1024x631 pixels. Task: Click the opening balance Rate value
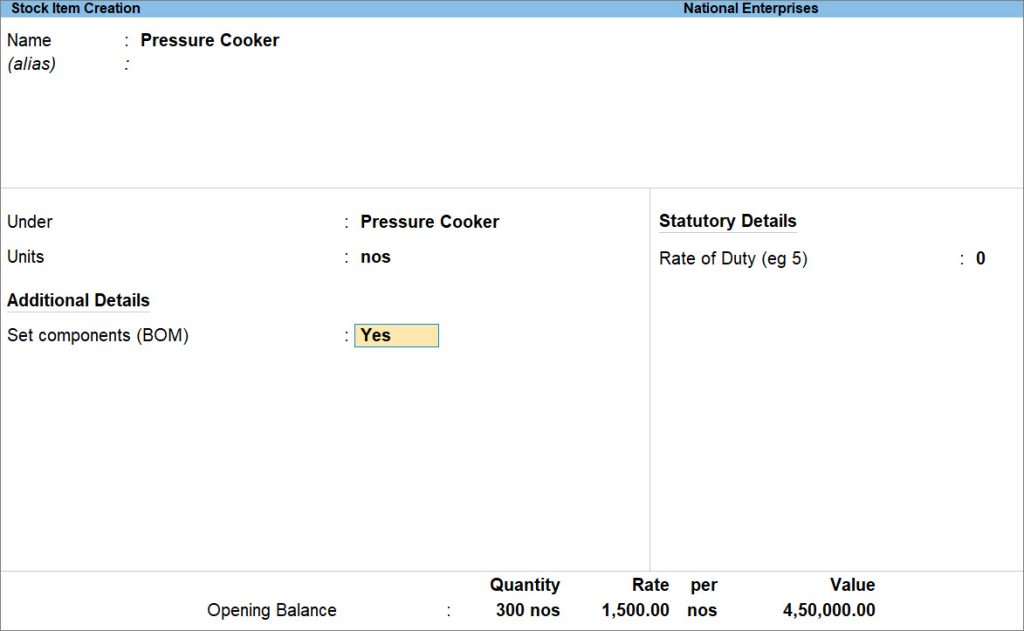[635, 610]
